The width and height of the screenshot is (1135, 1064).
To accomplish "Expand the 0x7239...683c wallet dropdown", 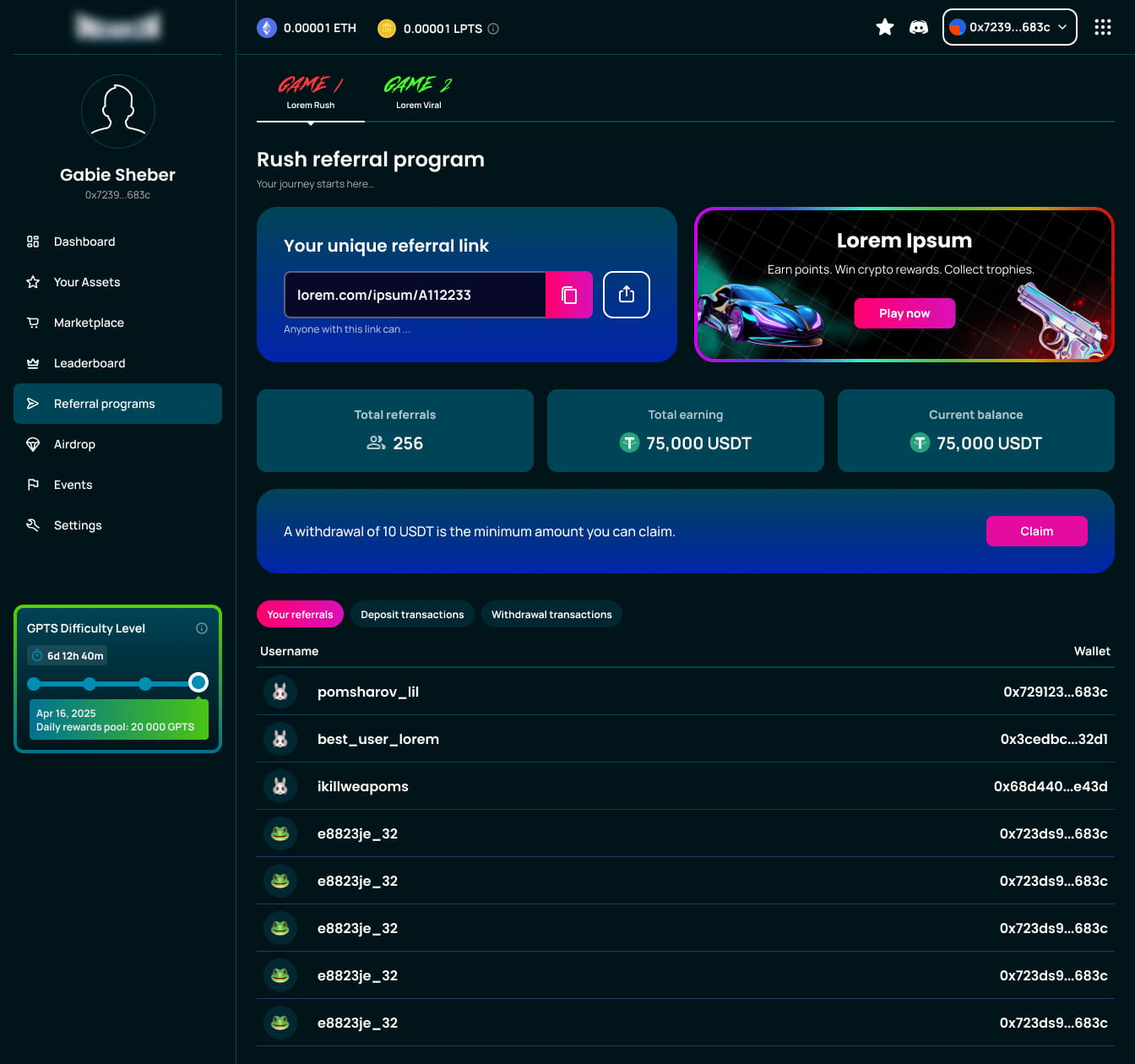I will coord(1009,28).
